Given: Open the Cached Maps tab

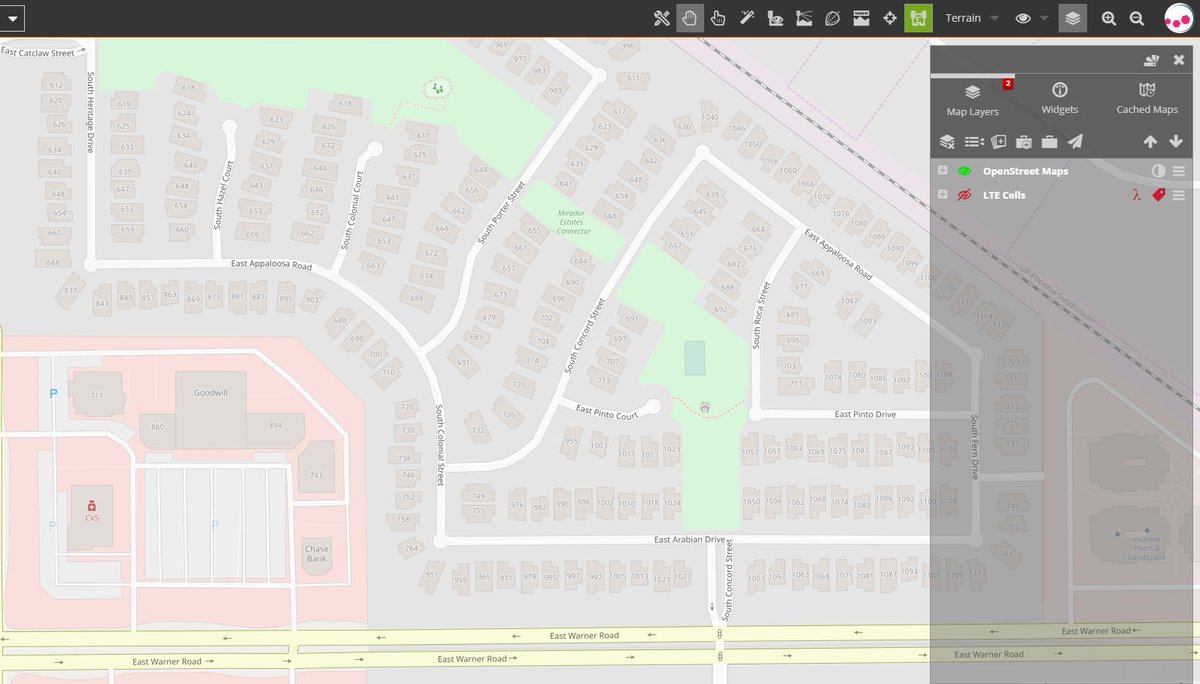Looking at the screenshot, I should pyautogui.click(x=1147, y=98).
